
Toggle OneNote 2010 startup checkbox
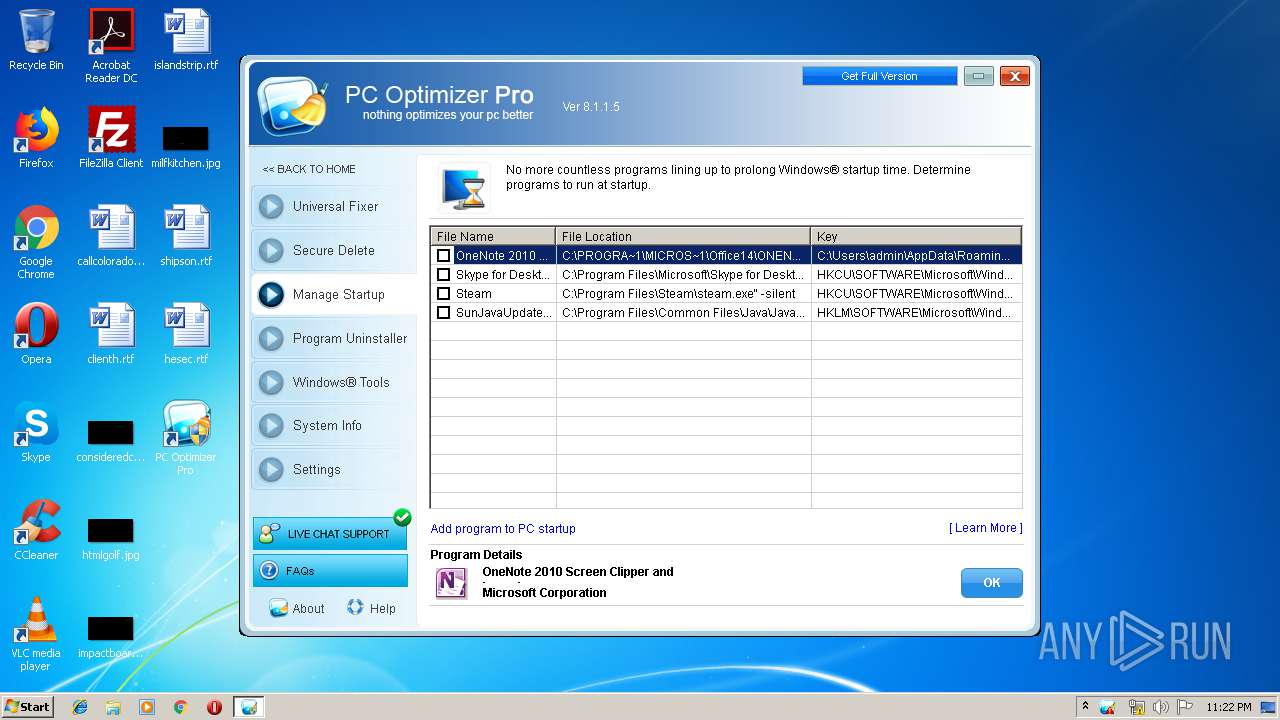tap(443, 256)
